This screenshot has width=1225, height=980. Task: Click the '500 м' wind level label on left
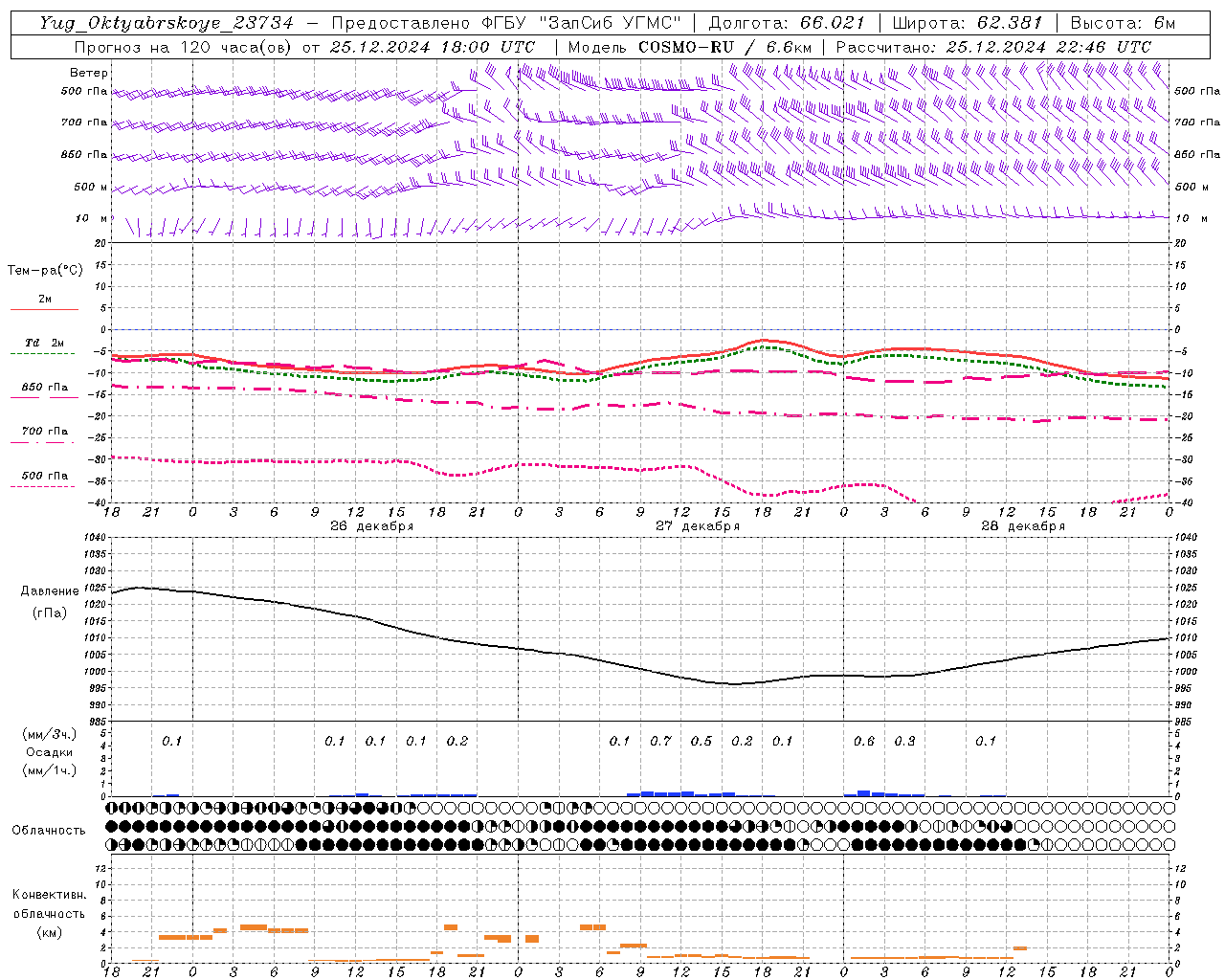(x=91, y=187)
